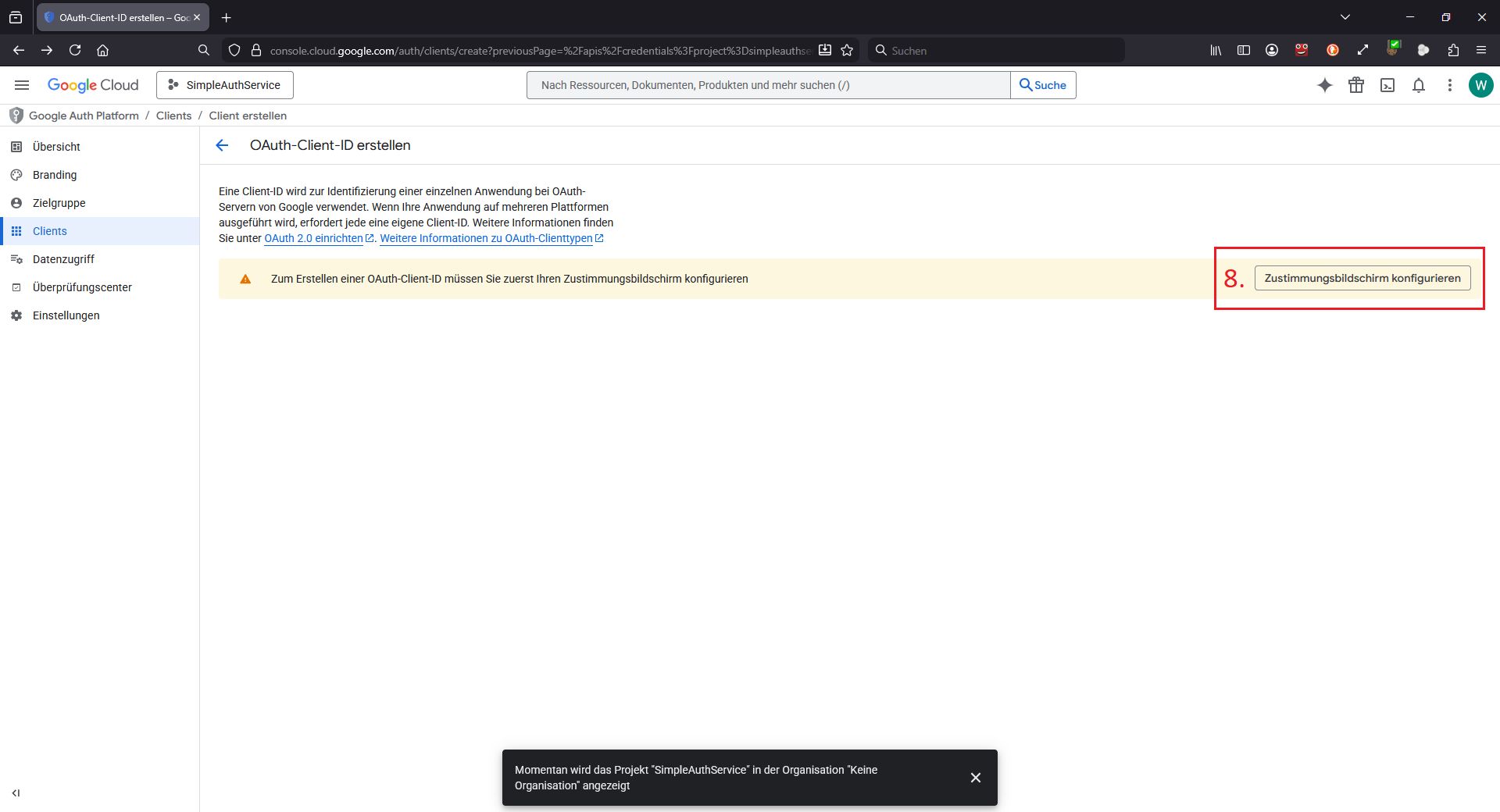Open Firefox recent browsing view
This screenshot has height=812, width=1500.
tap(16, 17)
